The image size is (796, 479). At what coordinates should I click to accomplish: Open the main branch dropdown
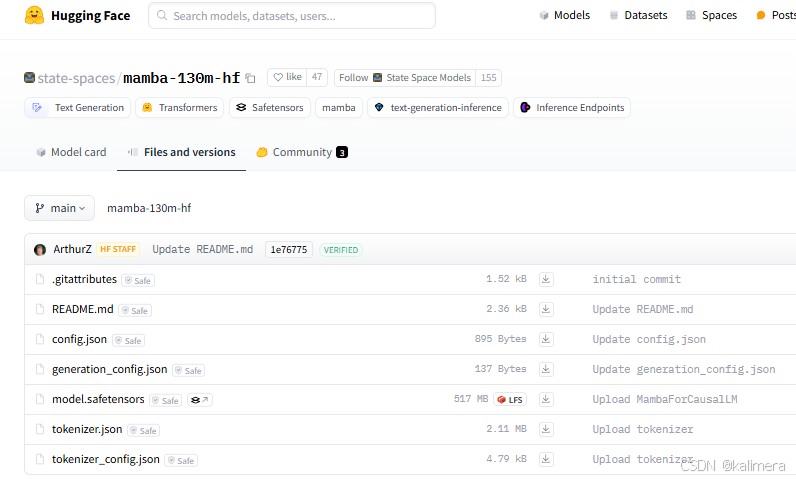pos(59,208)
